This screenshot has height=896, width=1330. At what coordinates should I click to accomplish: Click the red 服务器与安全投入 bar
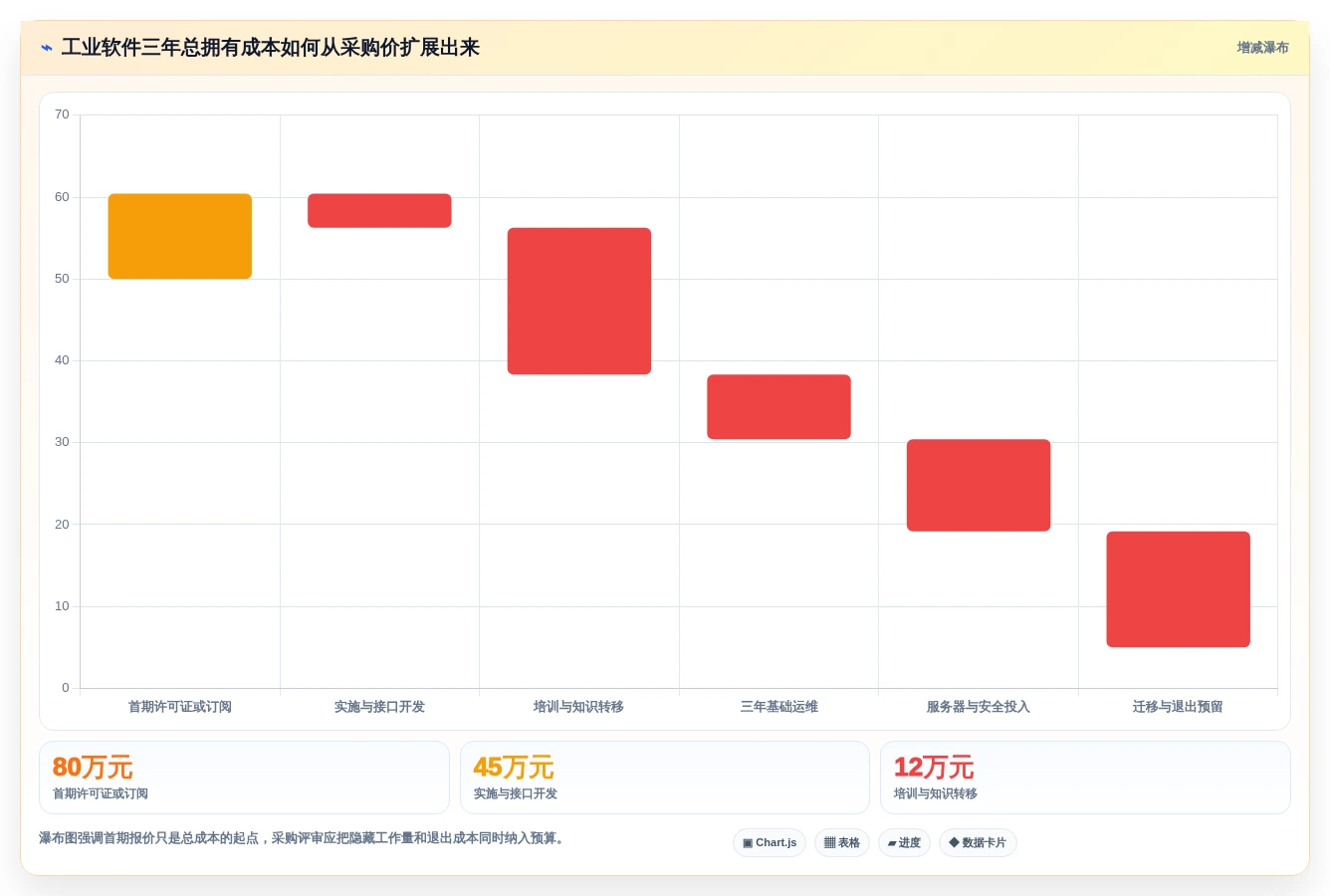[979, 485]
